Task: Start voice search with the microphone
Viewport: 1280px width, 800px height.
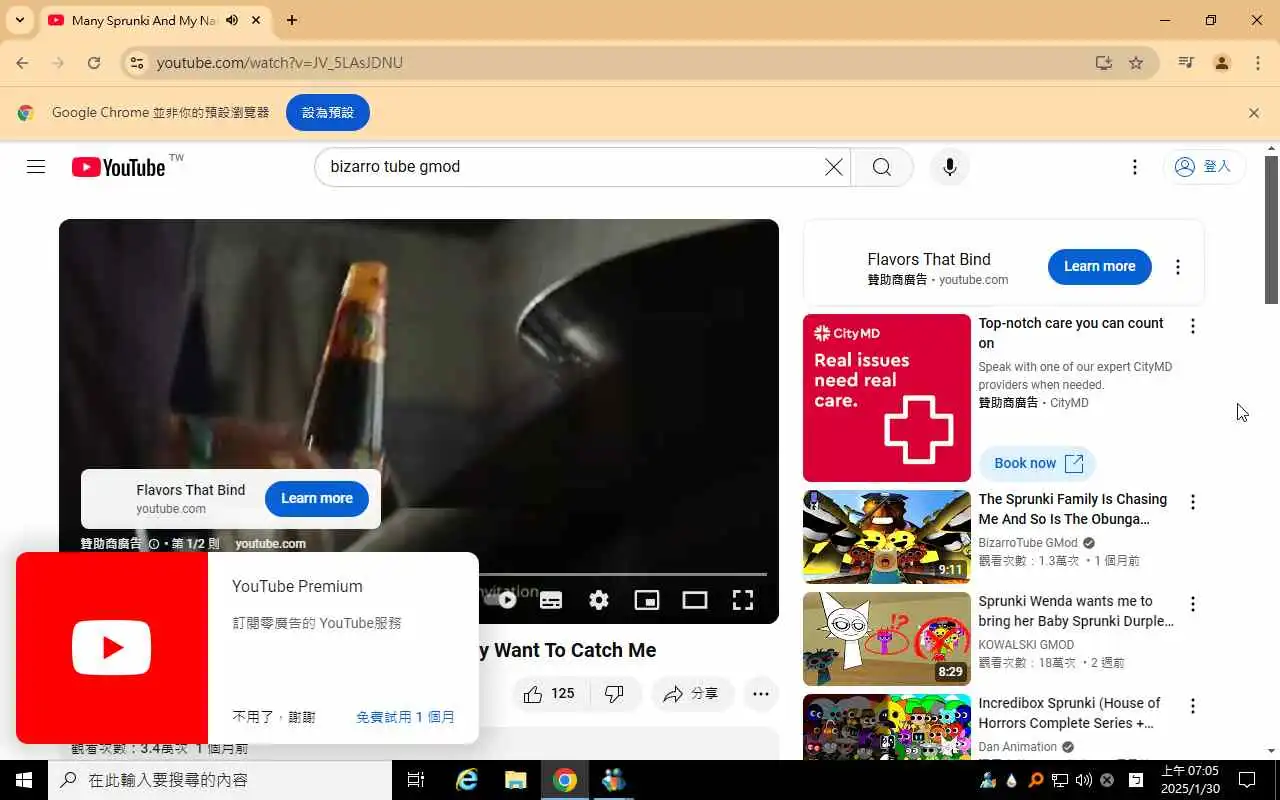Action: (950, 167)
